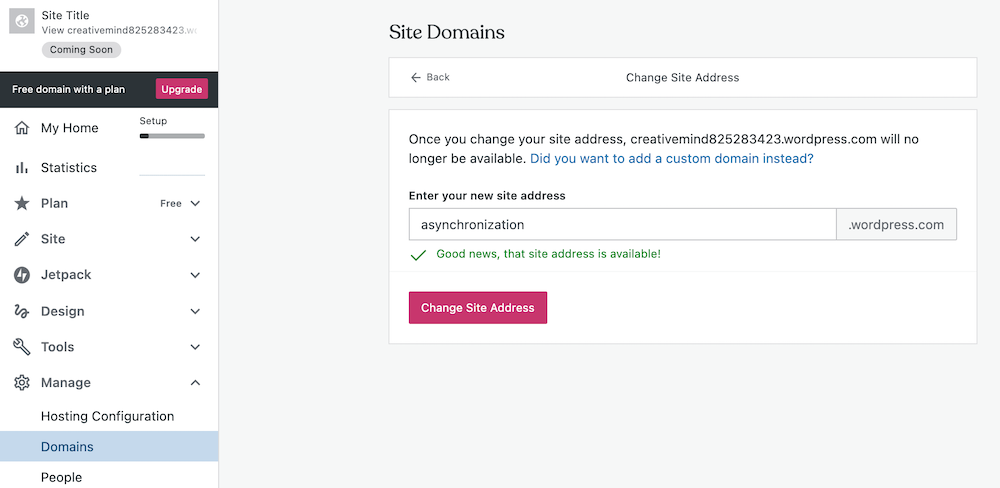The height and width of the screenshot is (488, 1000).
Task: Collapse the Manage section chevron
Action: (195, 383)
